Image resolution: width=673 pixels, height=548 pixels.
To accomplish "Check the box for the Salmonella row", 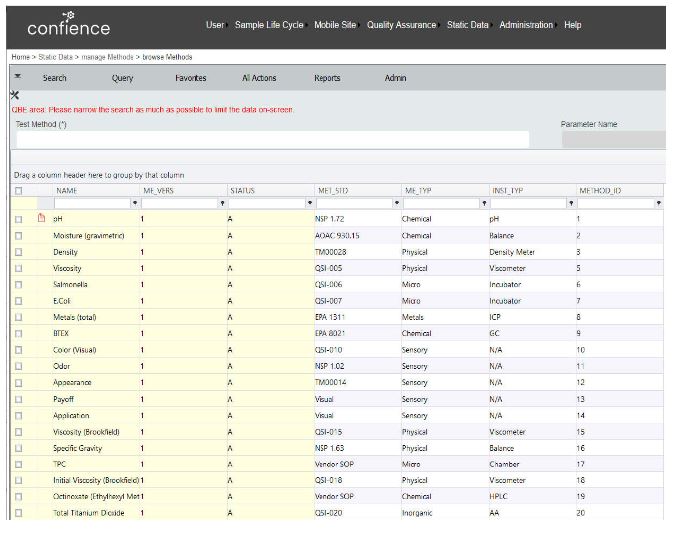I will (x=18, y=285).
